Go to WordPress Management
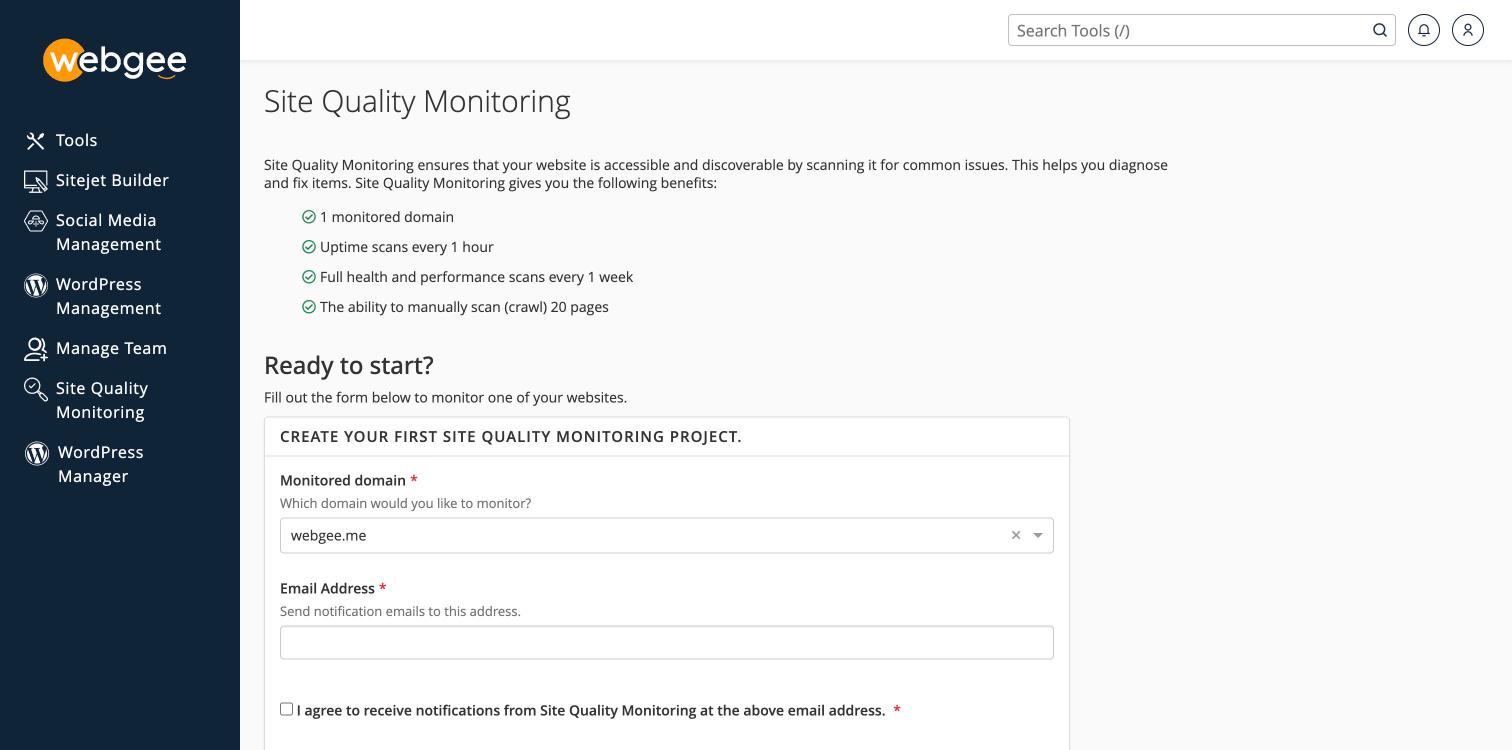The width and height of the screenshot is (1512, 750). (108, 296)
